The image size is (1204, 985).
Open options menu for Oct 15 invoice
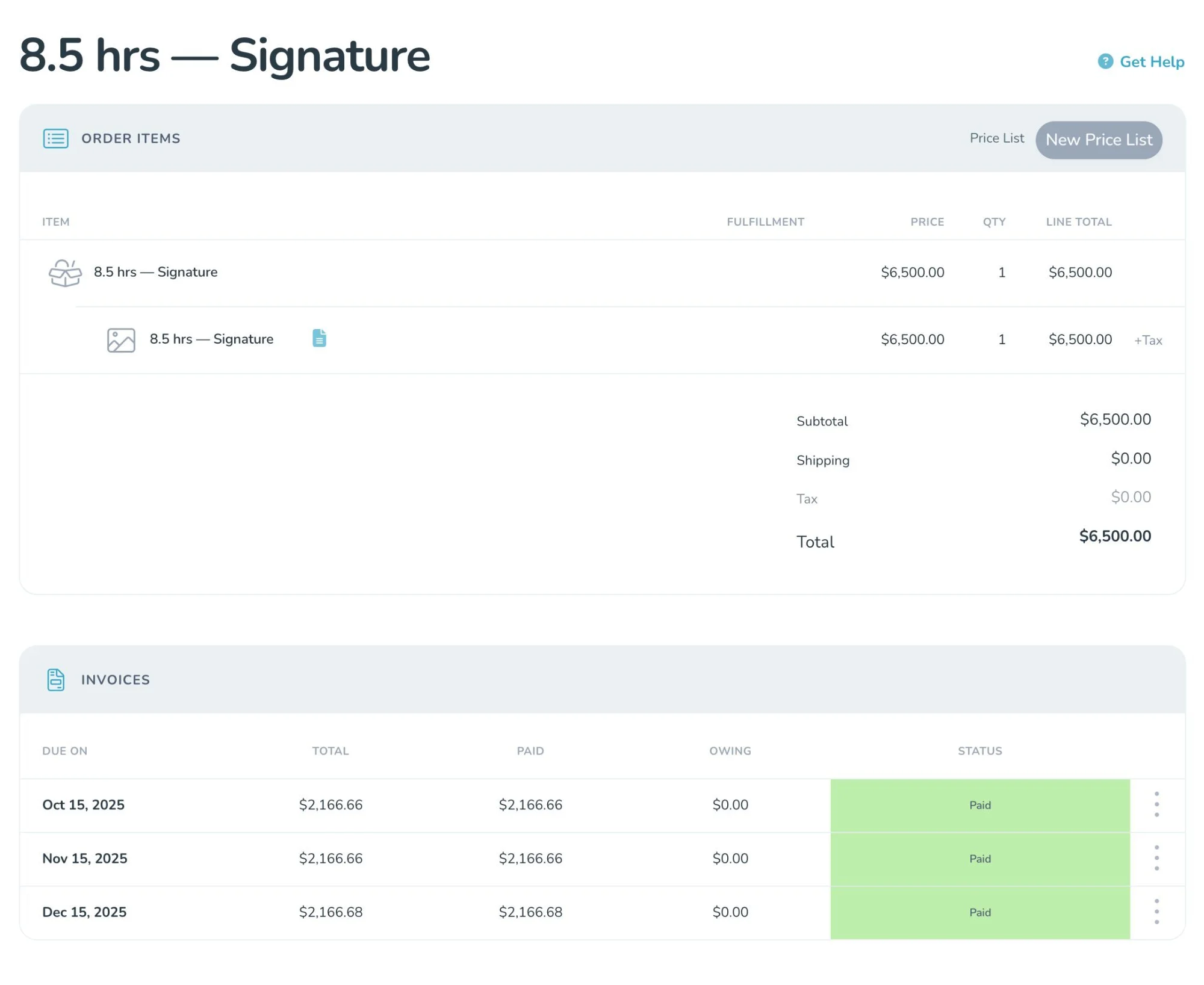pos(1156,804)
